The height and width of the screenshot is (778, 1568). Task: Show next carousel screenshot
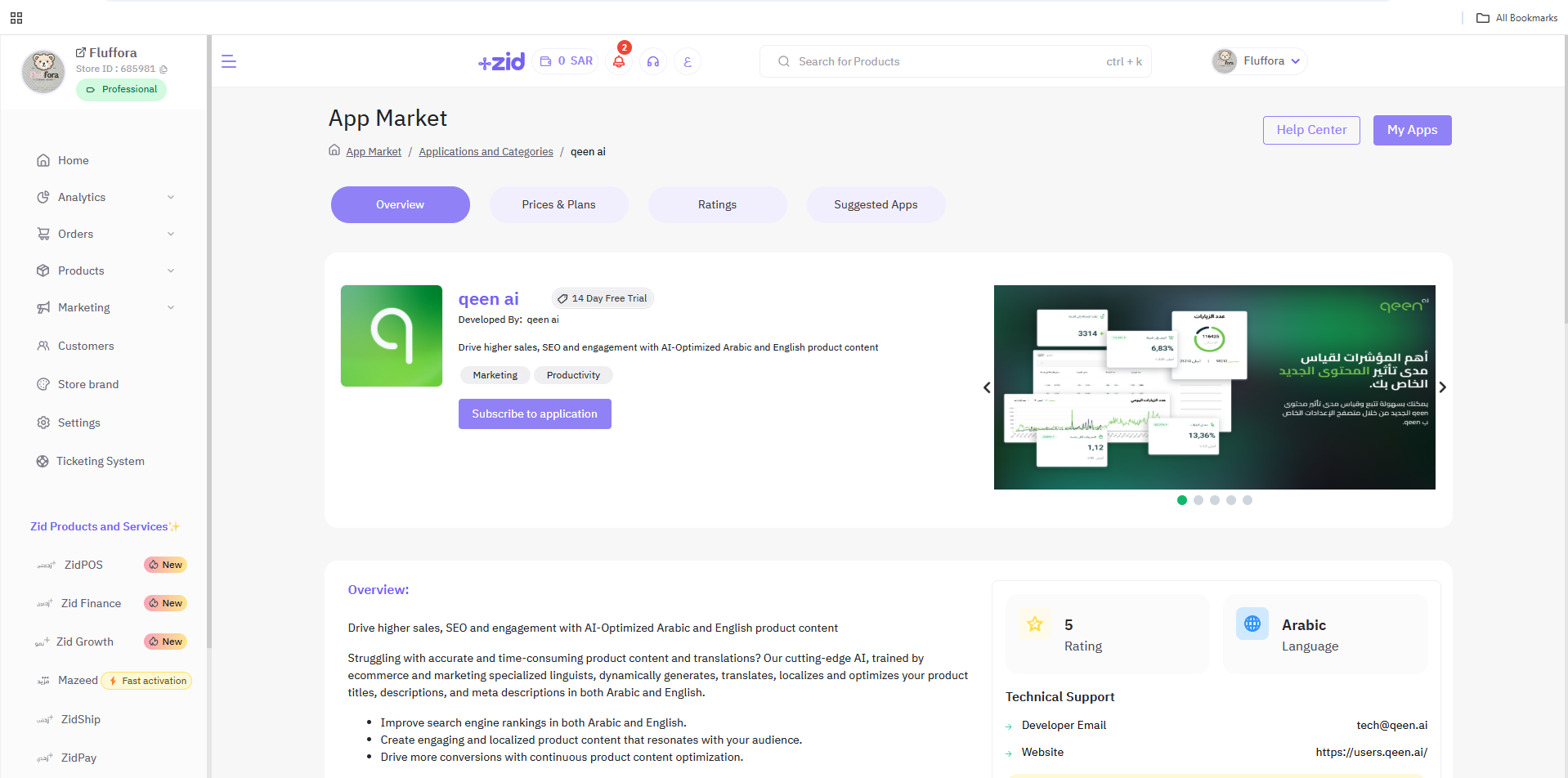[x=1443, y=387]
